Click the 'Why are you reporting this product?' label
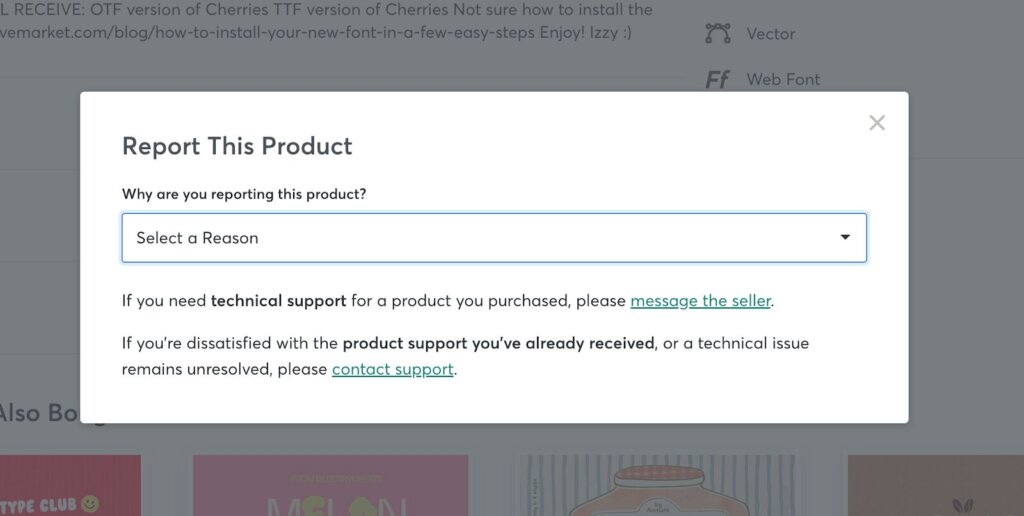This screenshot has height=516, width=1024. coord(244,194)
